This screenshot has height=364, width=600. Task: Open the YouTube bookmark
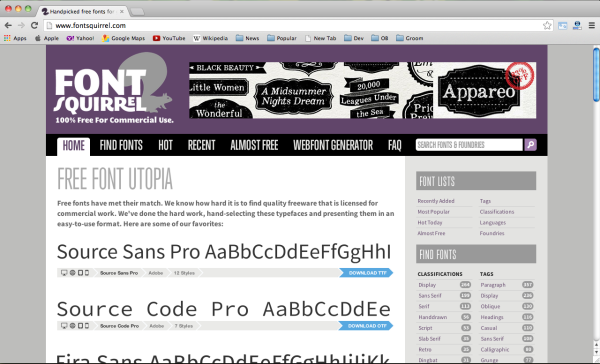(x=169, y=38)
